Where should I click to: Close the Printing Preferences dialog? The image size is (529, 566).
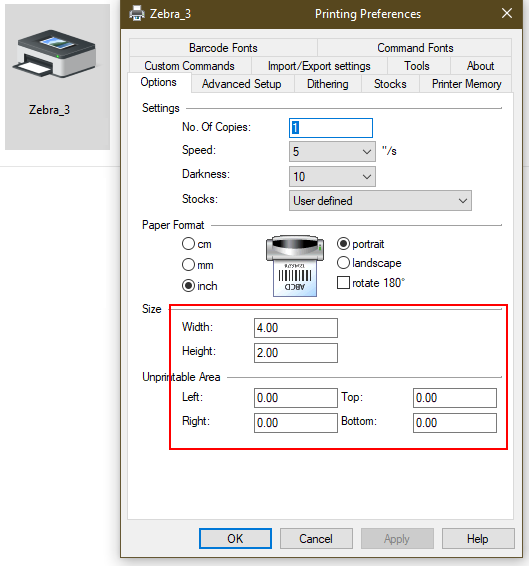coord(507,13)
